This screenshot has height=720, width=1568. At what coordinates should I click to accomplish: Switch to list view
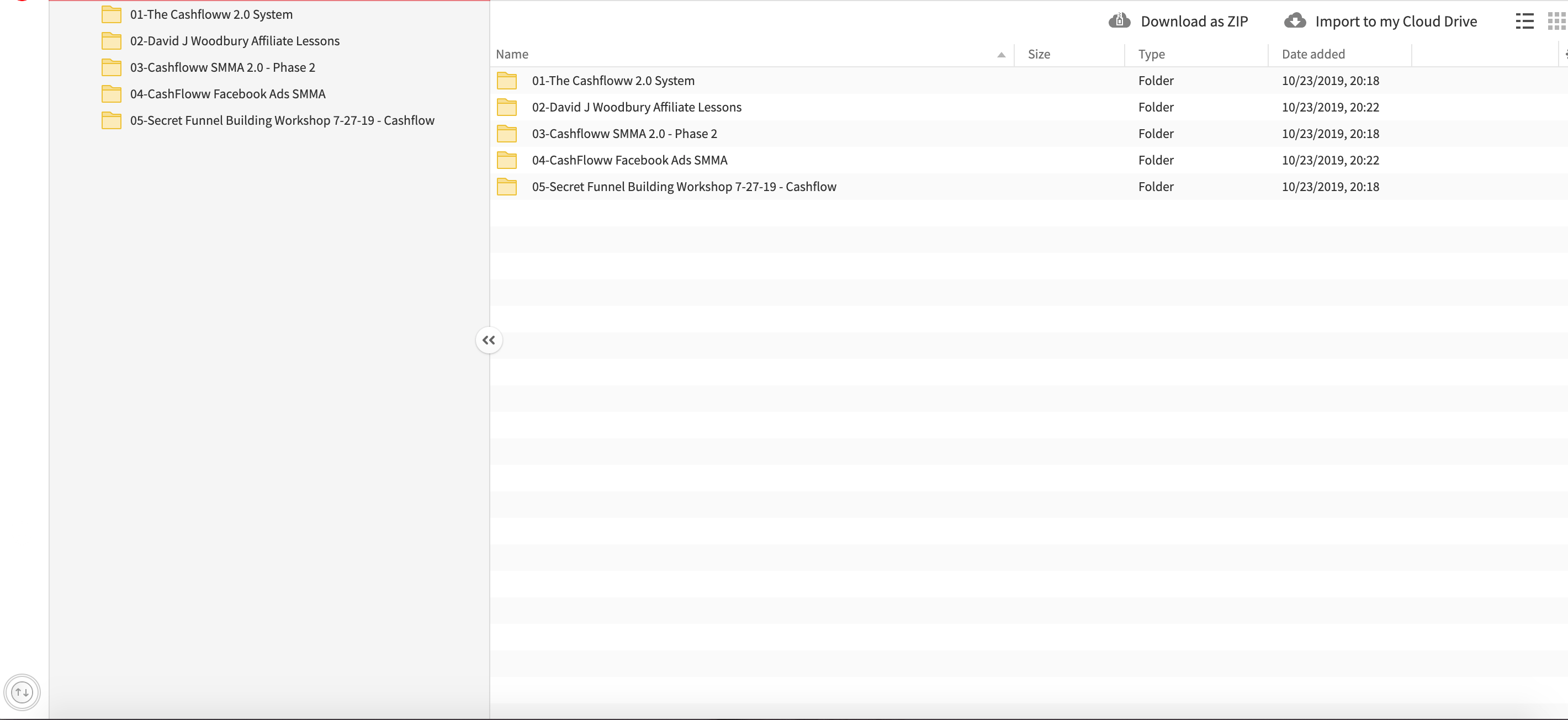tap(1524, 22)
